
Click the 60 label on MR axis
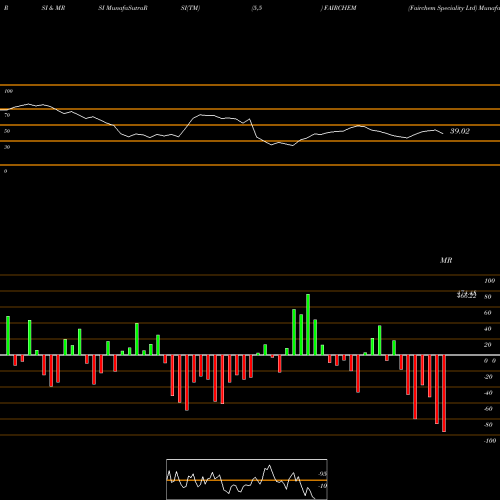[x=488, y=313]
